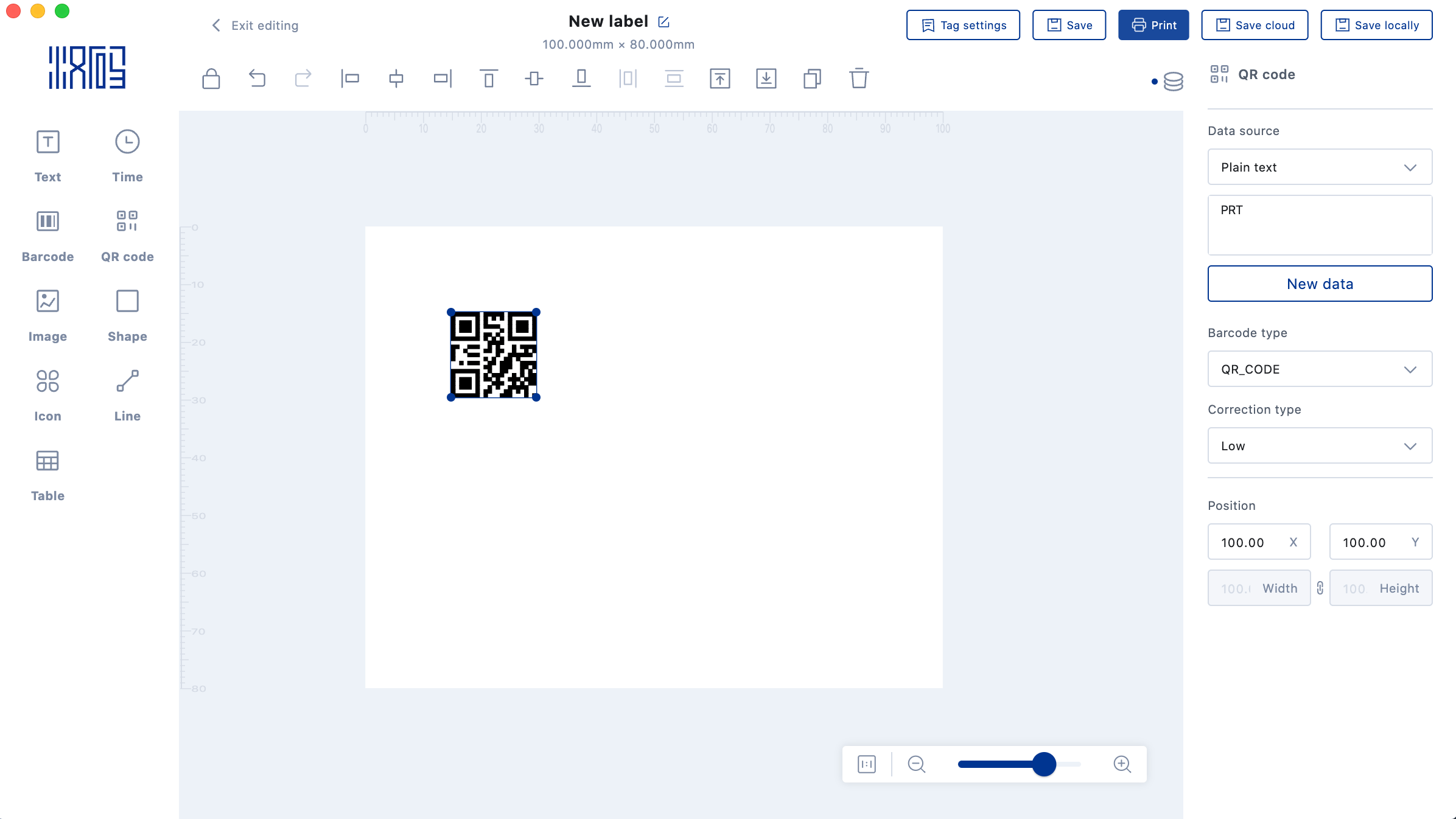Open the Correction type Low dropdown
The height and width of the screenshot is (819, 1456).
[x=1319, y=446]
